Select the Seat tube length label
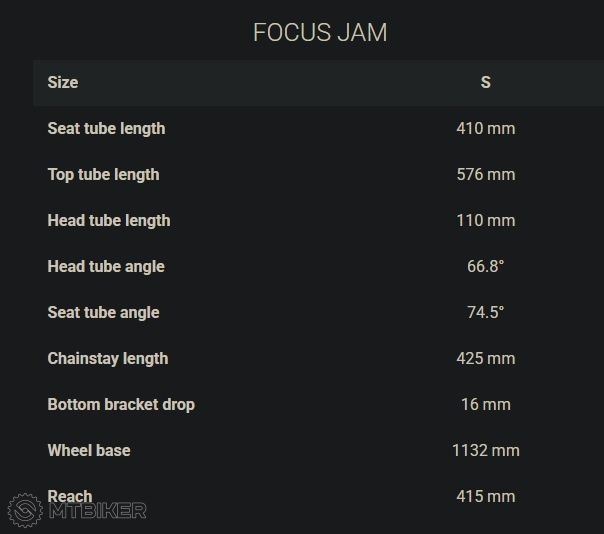Image resolution: width=604 pixels, height=534 pixels. (x=106, y=128)
